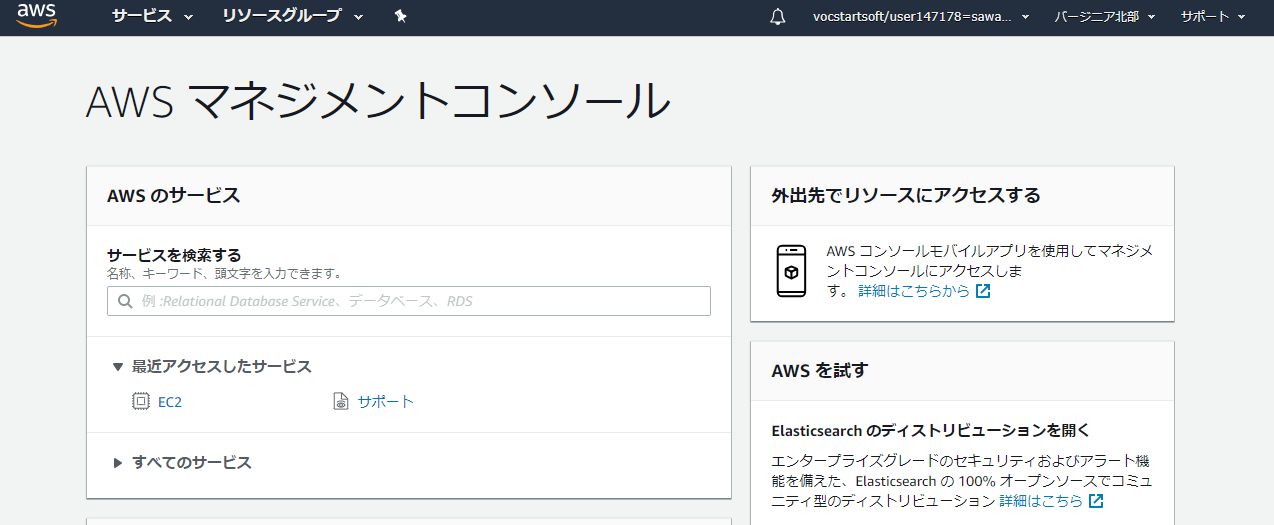Click external link icon beside Elasticsearch 詳細はこちら
Image resolution: width=1274 pixels, height=525 pixels.
(x=1096, y=500)
